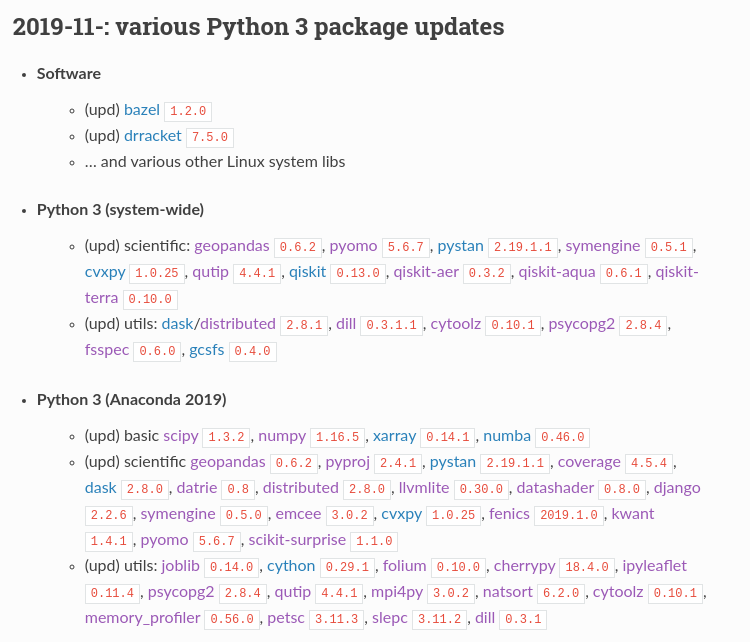Visit the xarray link
Screen dimensions: 750x642
395,436
